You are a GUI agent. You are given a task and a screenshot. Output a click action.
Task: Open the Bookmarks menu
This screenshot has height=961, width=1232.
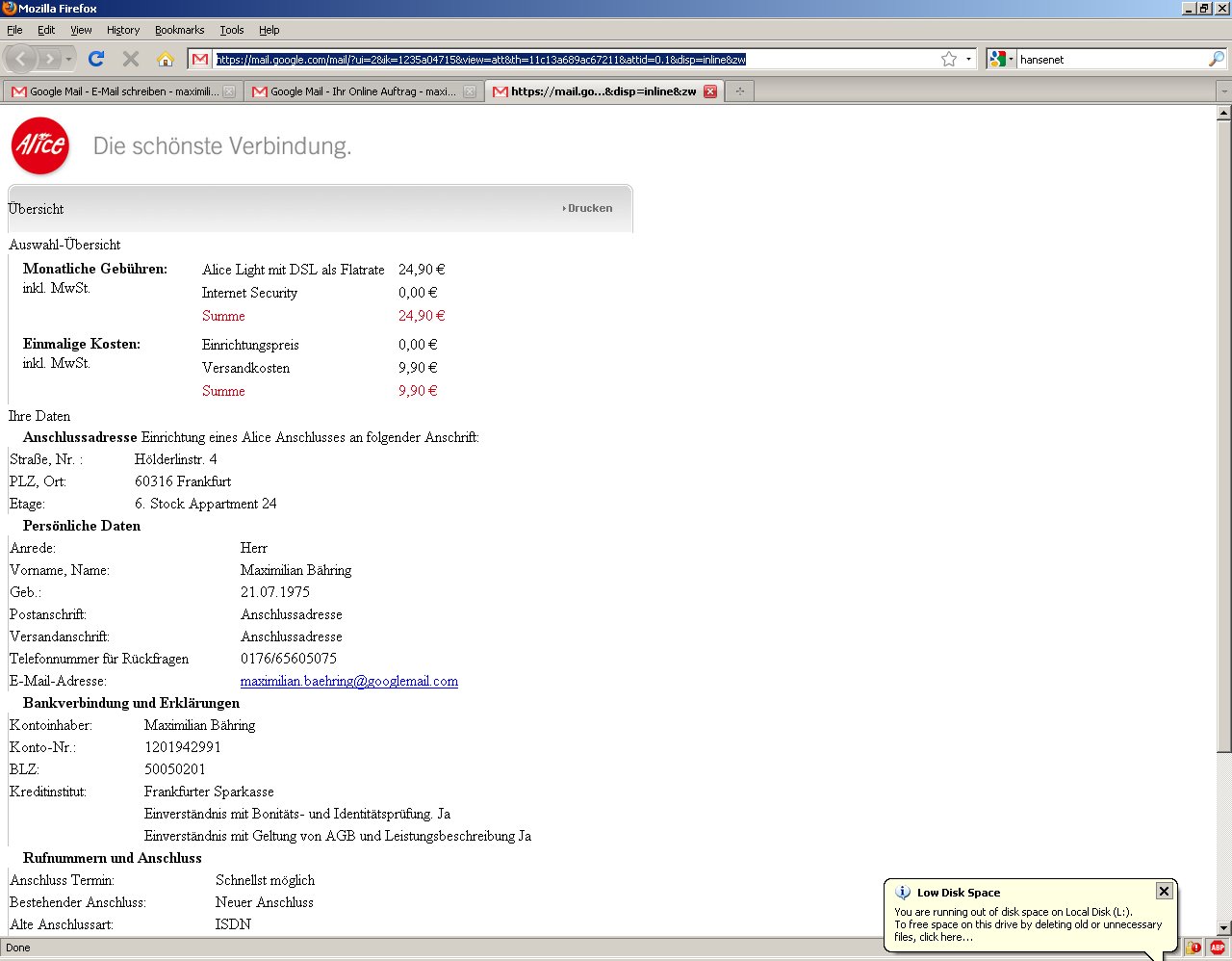[180, 30]
